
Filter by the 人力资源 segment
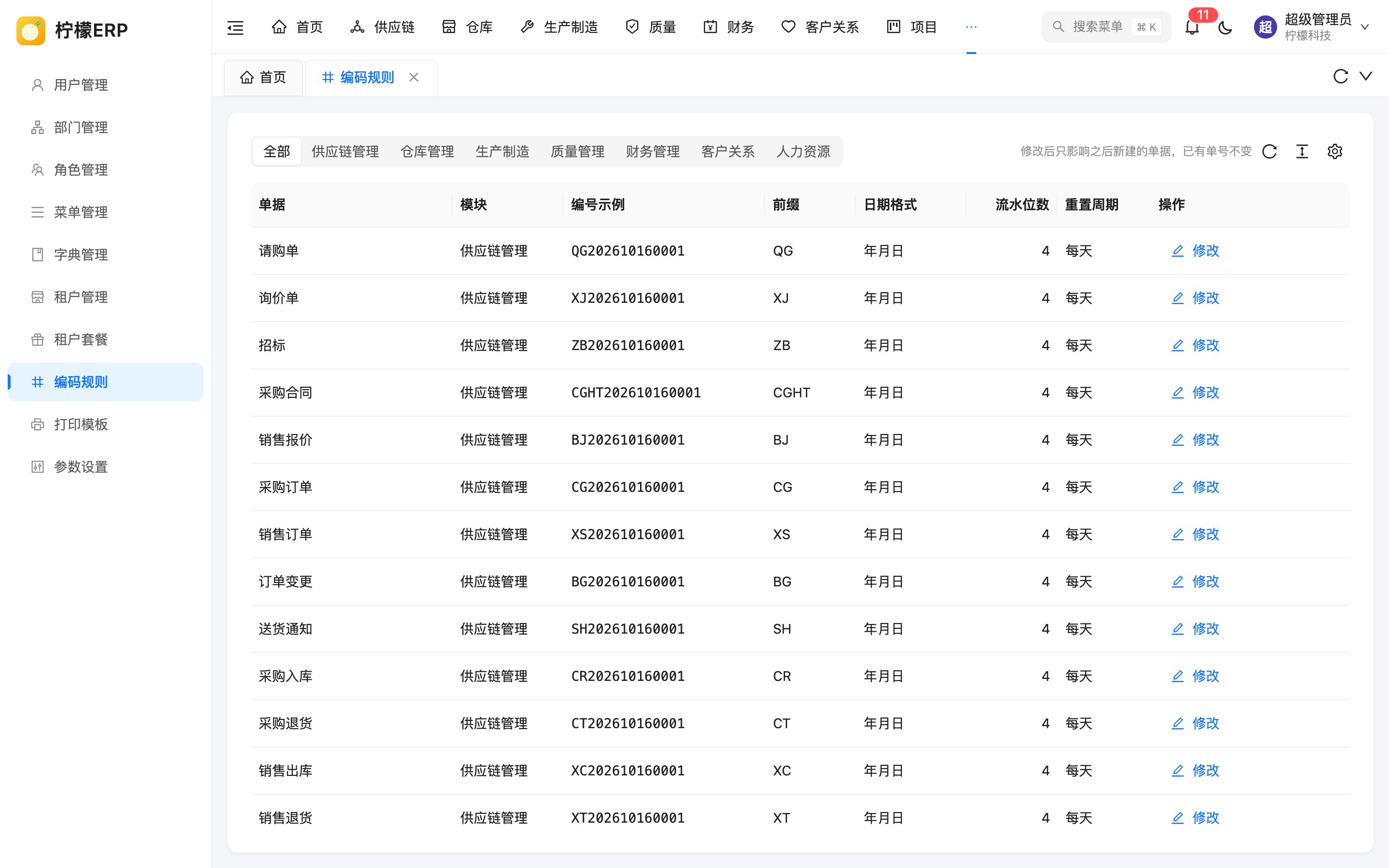point(803,151)
